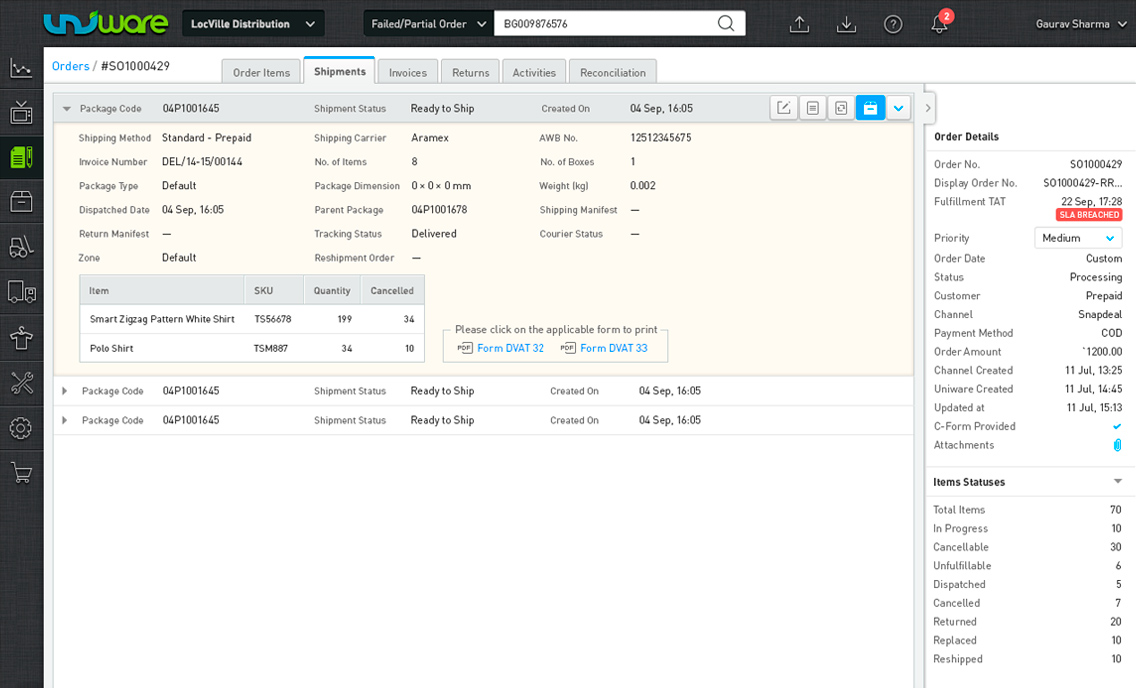The width and height of the screenshot is (1136, 688).
Task: Switch to the Invoices tab
Action: point(408,72)
